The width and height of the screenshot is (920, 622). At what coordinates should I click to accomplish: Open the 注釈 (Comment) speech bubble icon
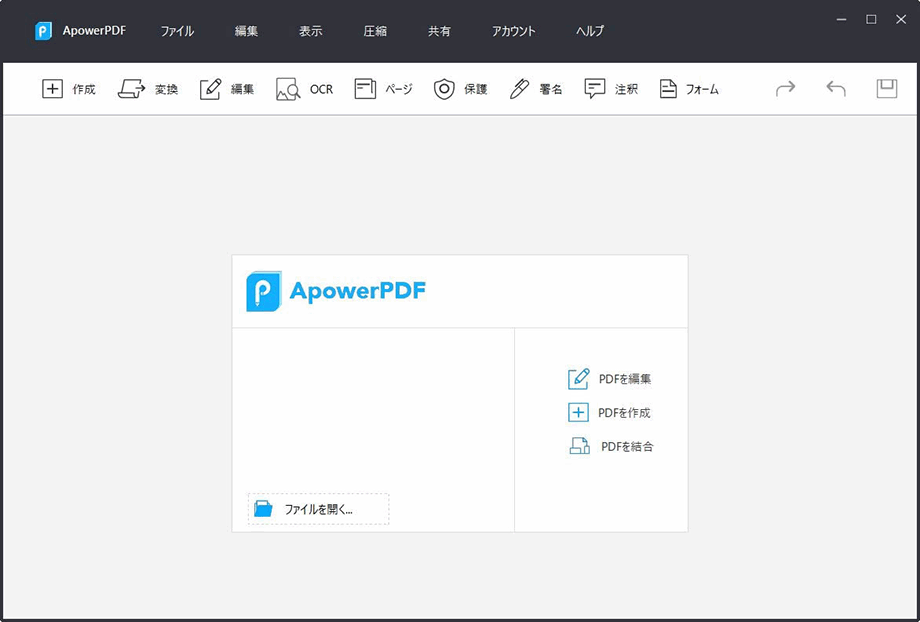pos(594,89)
